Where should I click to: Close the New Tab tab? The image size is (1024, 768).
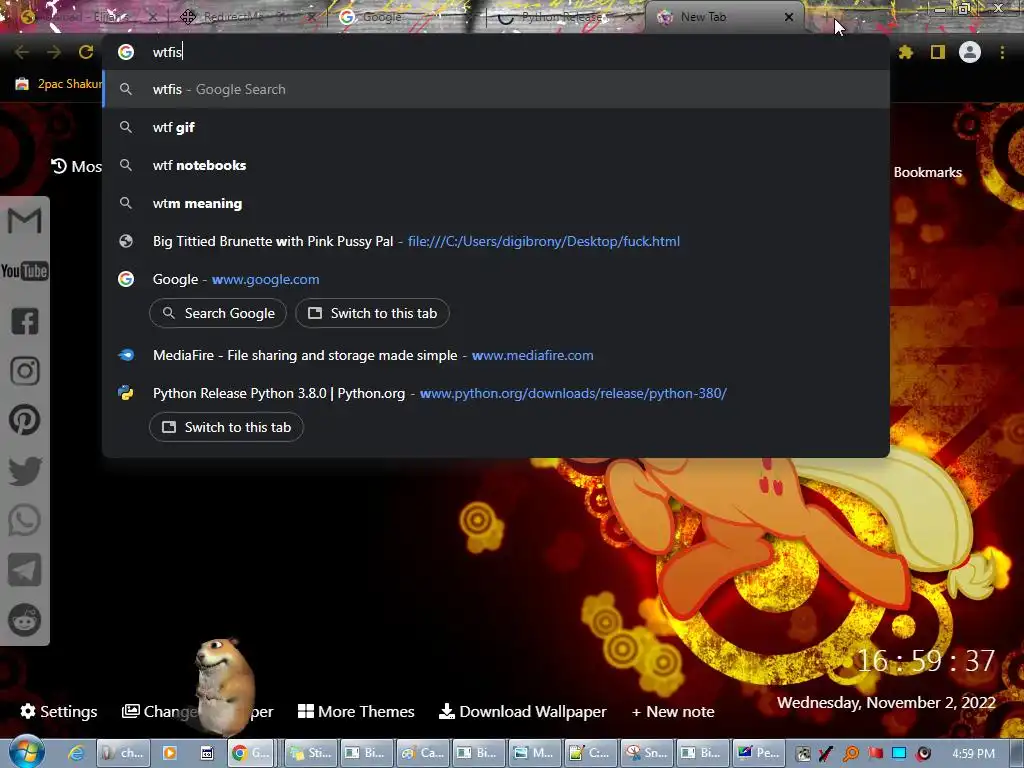[789, 17]
